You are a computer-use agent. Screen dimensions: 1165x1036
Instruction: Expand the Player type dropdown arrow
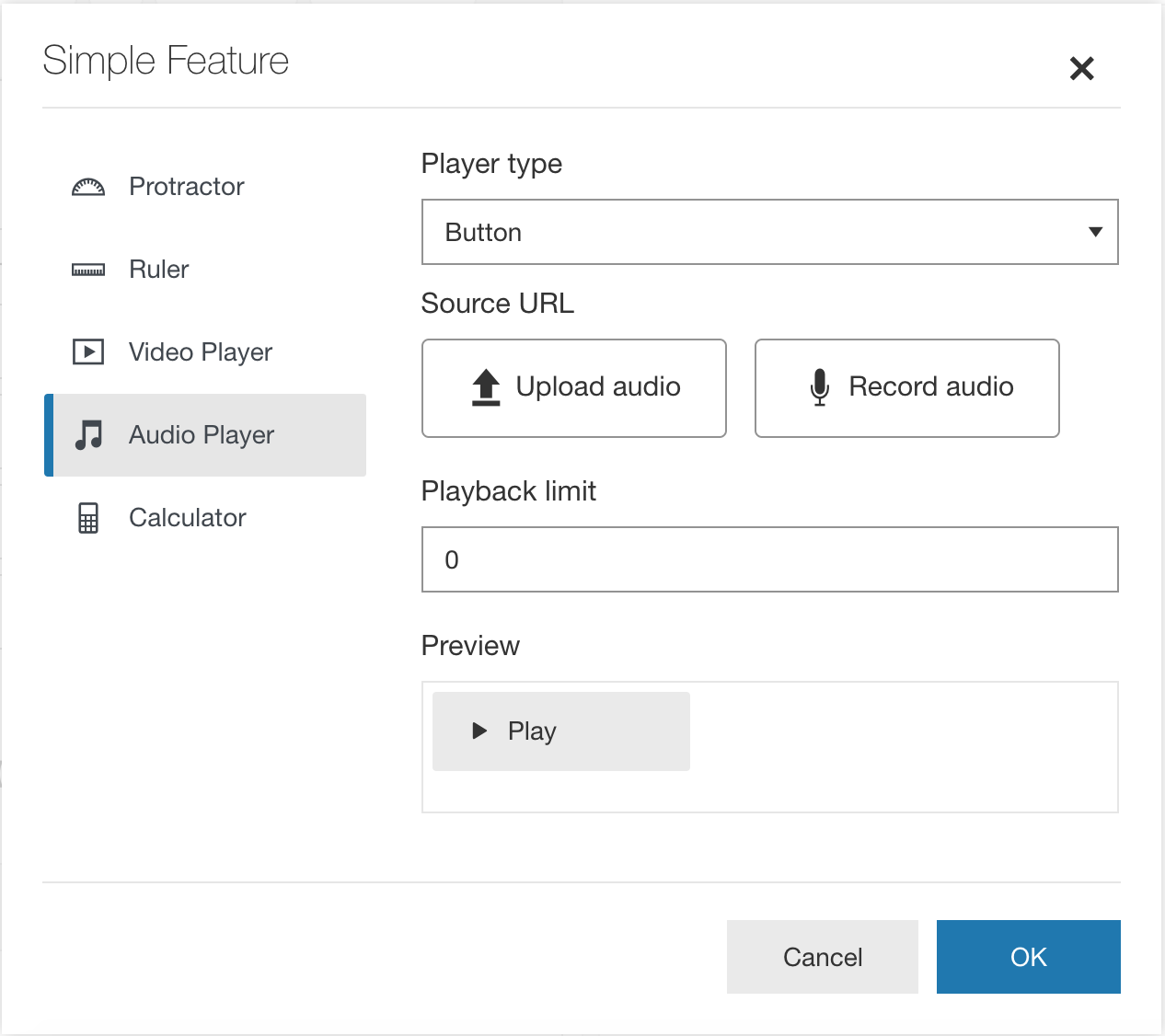[1095, 232]
